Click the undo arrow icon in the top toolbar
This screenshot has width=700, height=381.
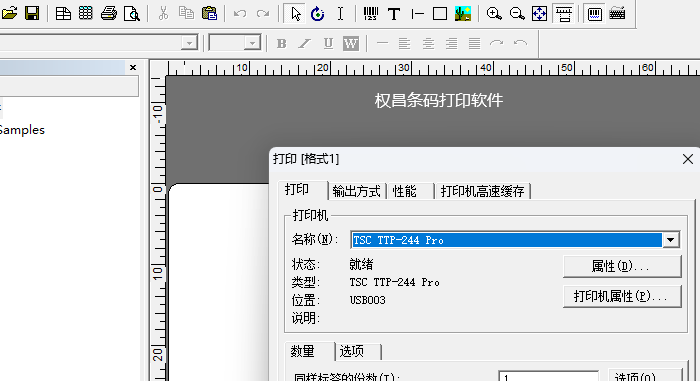(240, 14)
